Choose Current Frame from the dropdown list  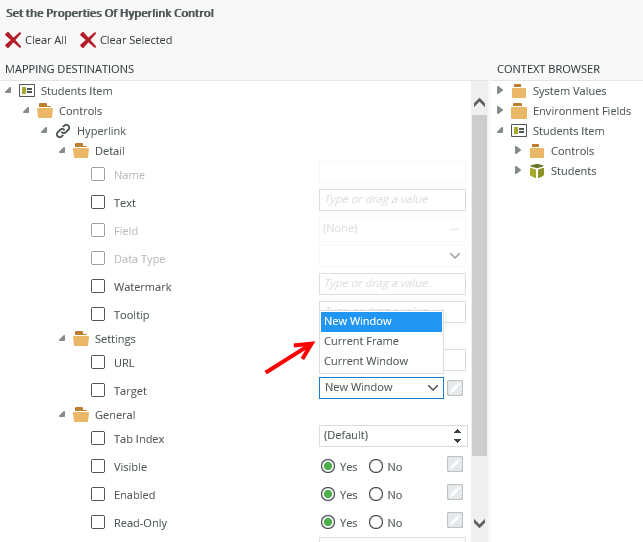361,341
